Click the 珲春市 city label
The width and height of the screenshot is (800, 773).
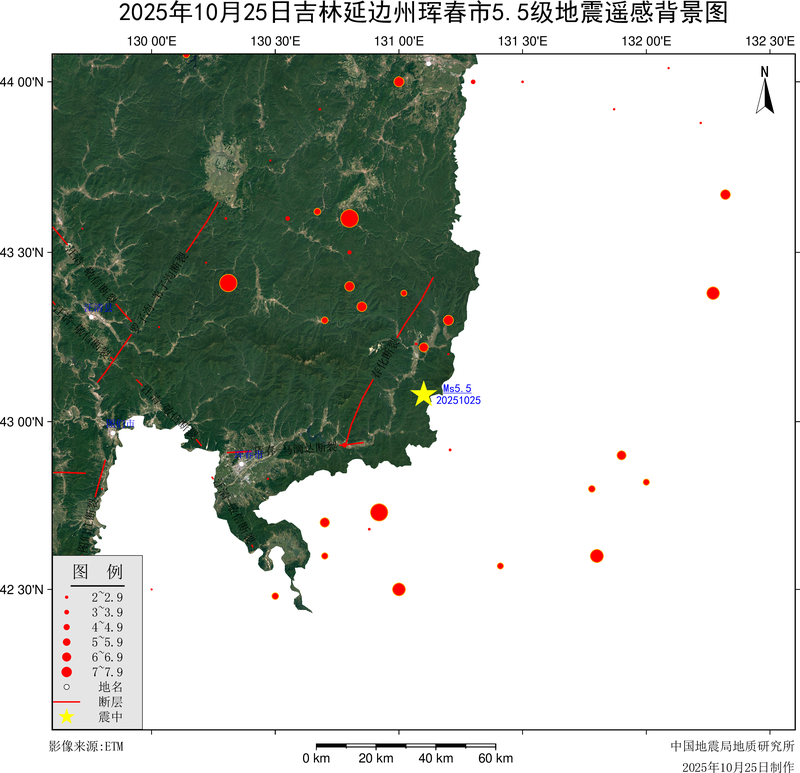point(244,453)
